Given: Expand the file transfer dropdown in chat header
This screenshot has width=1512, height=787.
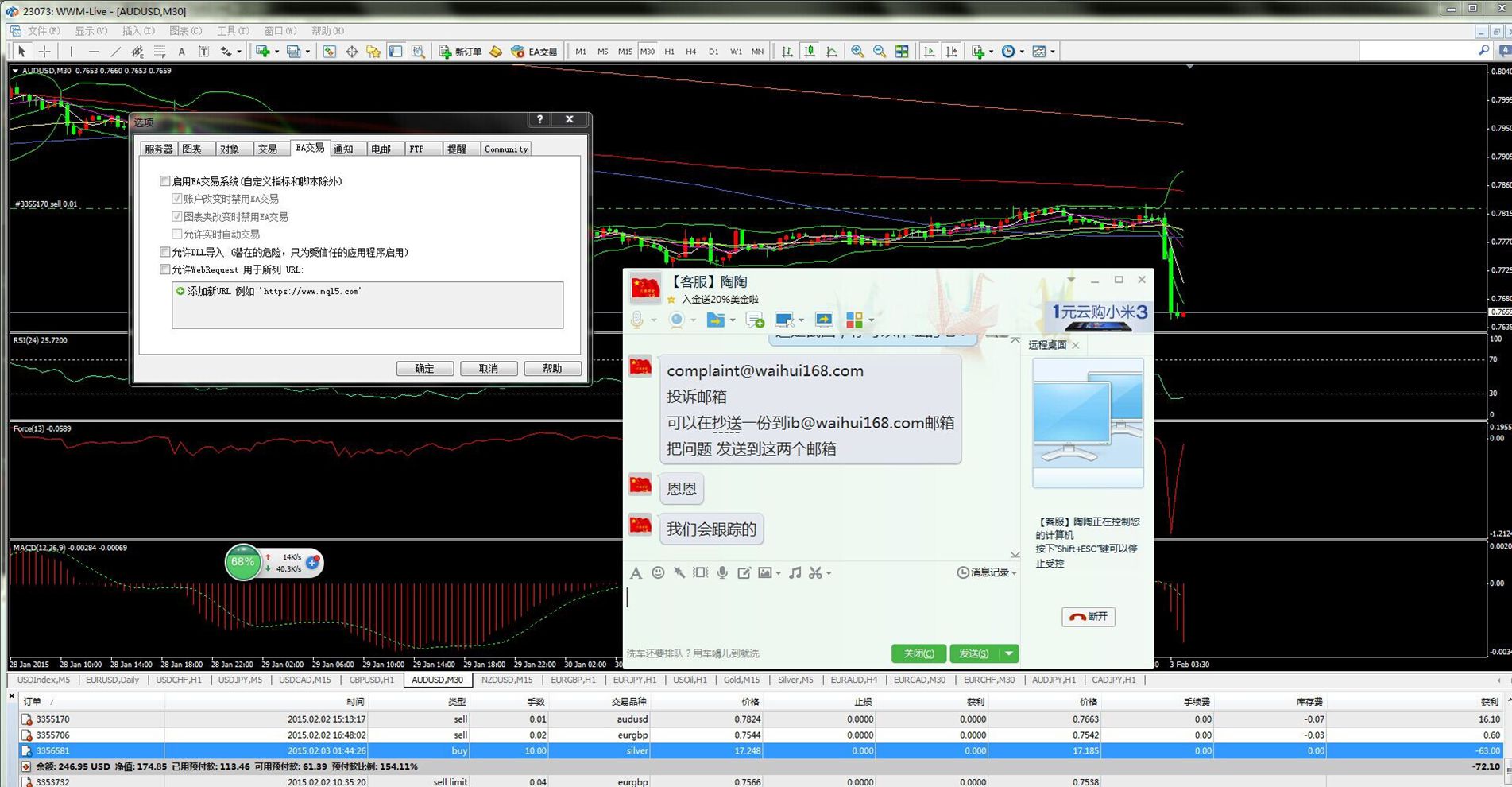Looking at the screenshot, I should (732, 320).
